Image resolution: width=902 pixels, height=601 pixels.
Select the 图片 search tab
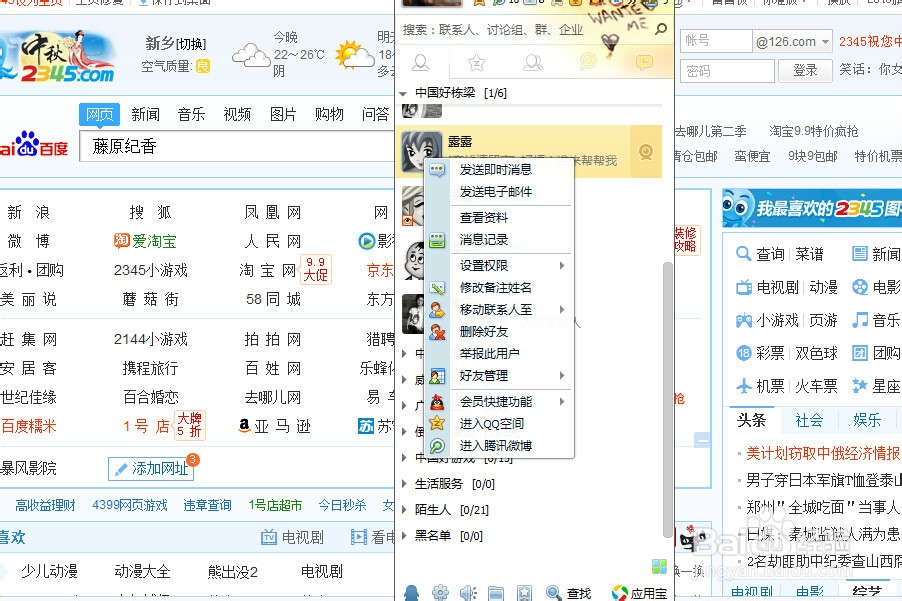(x=283, y=114)
